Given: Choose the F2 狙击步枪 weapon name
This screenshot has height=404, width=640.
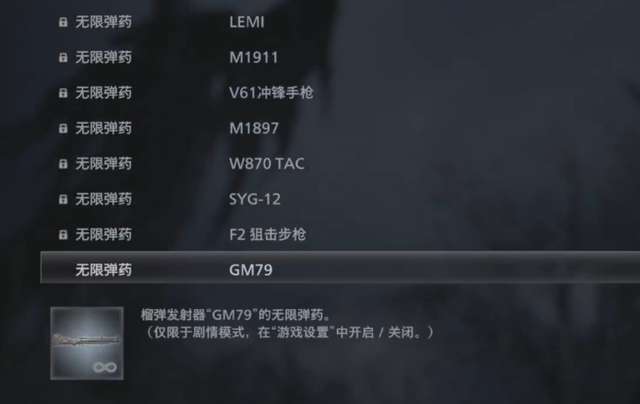Looking at the screenshot, I should (267, 235).
